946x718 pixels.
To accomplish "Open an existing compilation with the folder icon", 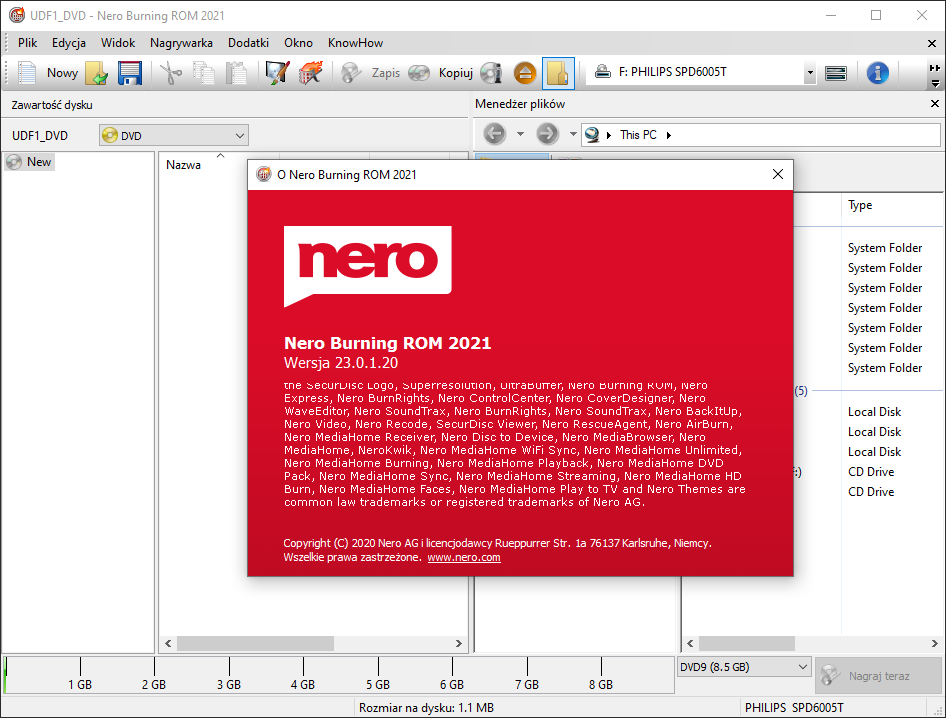I will coord(97,73).
